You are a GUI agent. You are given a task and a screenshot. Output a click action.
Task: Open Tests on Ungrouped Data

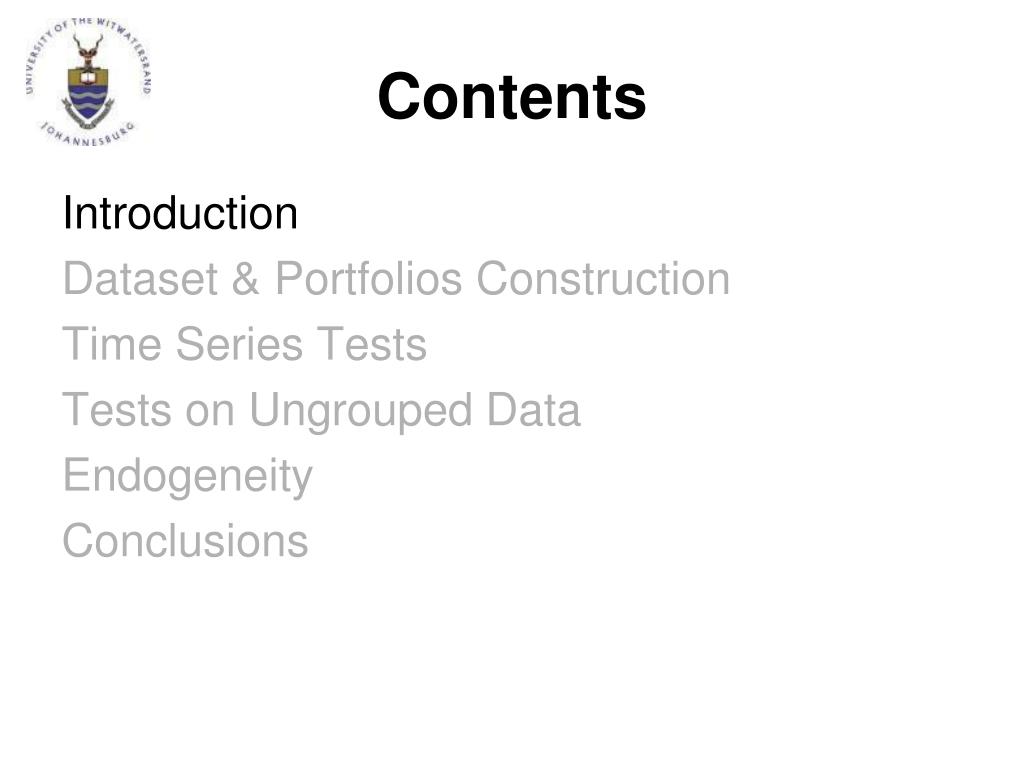[321, 411]
